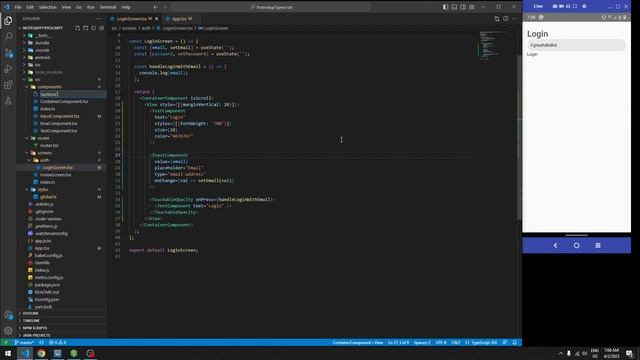Open package.json in file tree
Screen dimensions: 640x360
coord(47,285)
